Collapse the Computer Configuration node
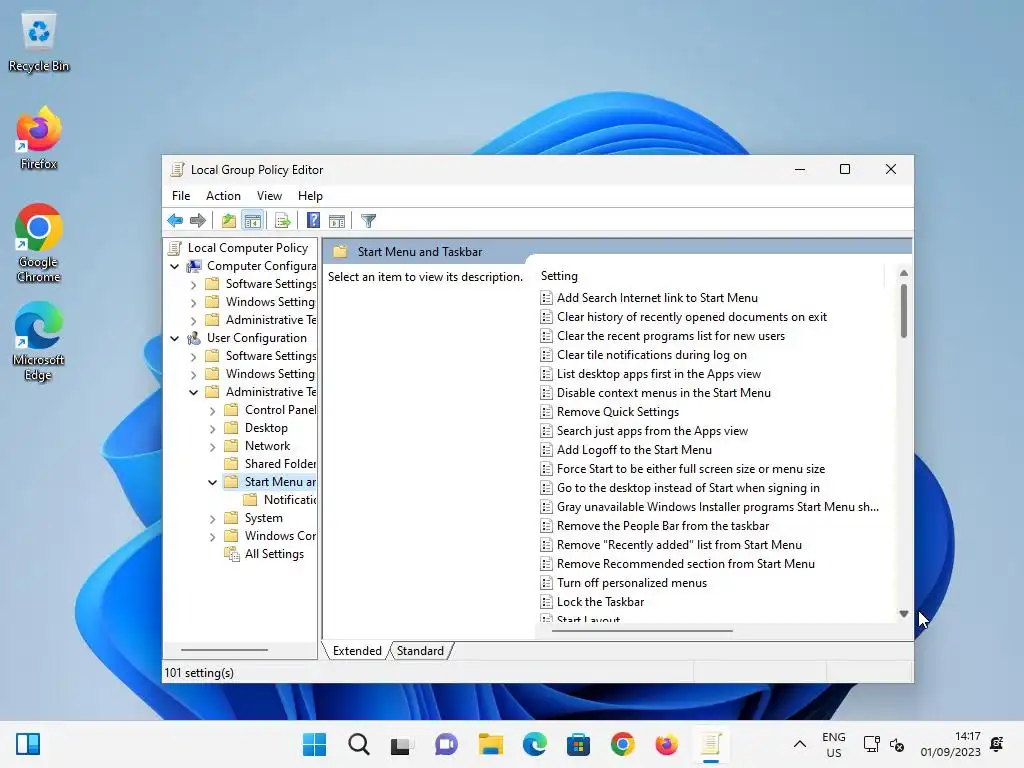Viewport: 1024px width, 768px height. tap(174, 266)
